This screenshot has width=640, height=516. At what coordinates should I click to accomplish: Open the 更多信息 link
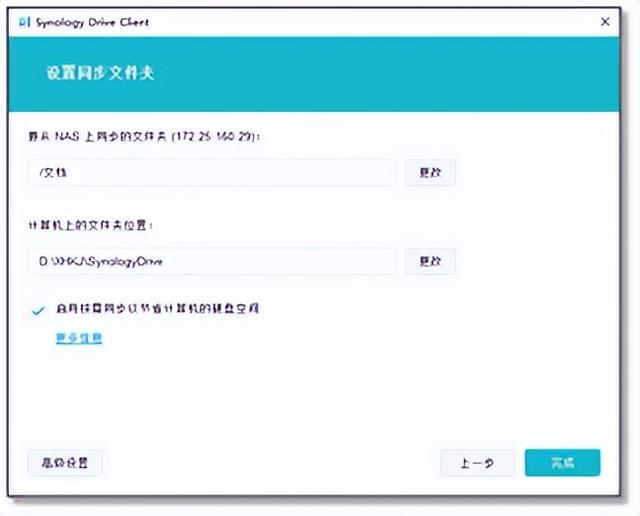(x=79, y=338)
